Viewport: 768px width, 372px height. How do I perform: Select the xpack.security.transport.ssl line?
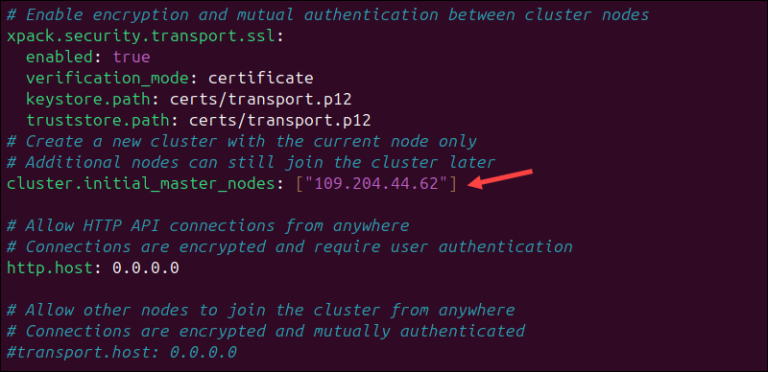(x=145, y=37)
